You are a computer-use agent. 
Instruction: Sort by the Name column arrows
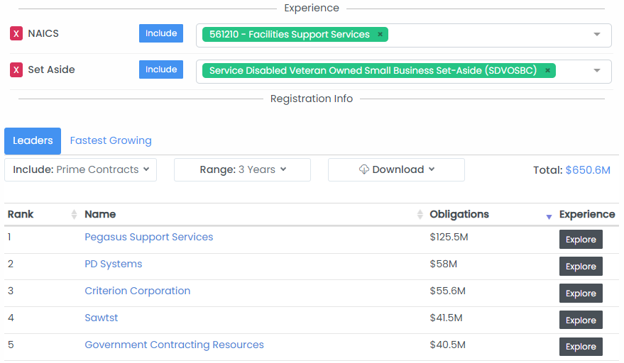420,215
